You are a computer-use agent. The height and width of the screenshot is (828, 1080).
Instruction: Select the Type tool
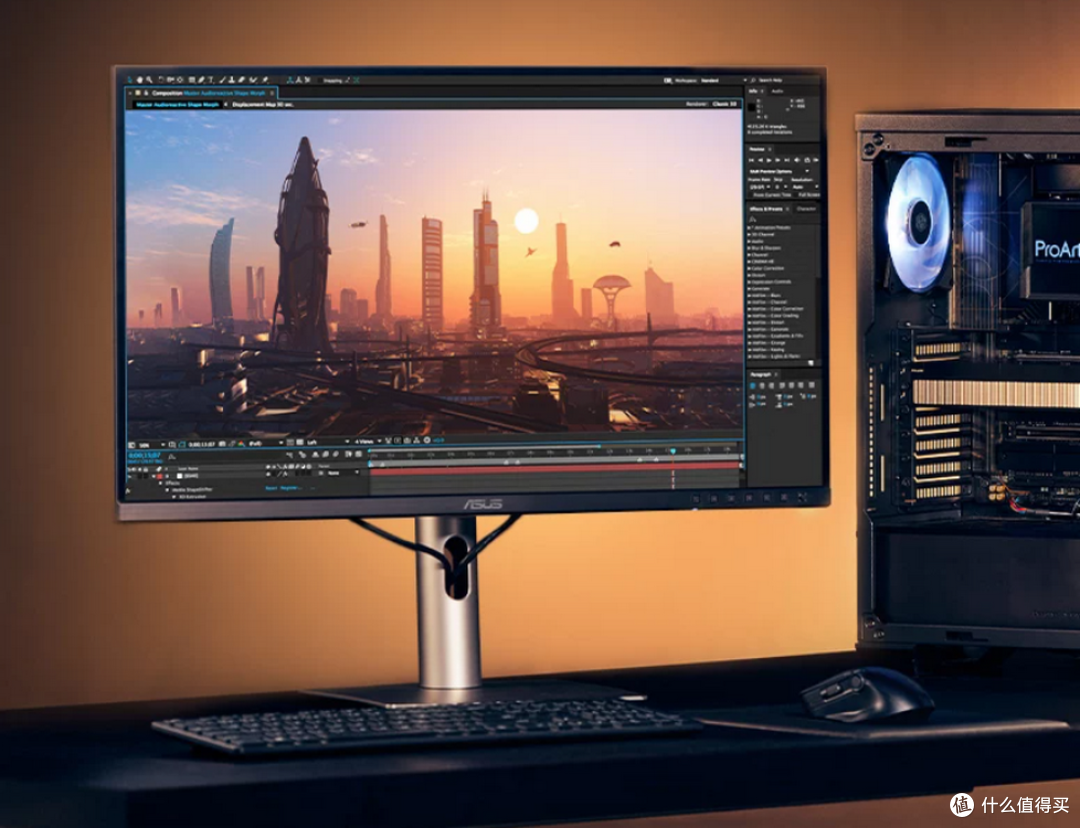211,80
